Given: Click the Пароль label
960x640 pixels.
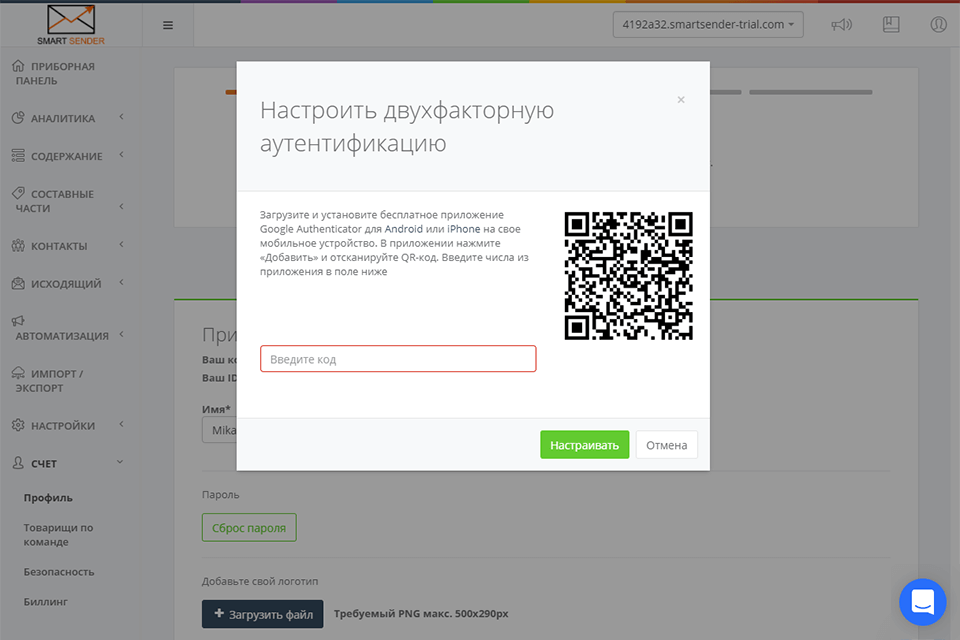Looking at the screenshot, I should point(220,495).
